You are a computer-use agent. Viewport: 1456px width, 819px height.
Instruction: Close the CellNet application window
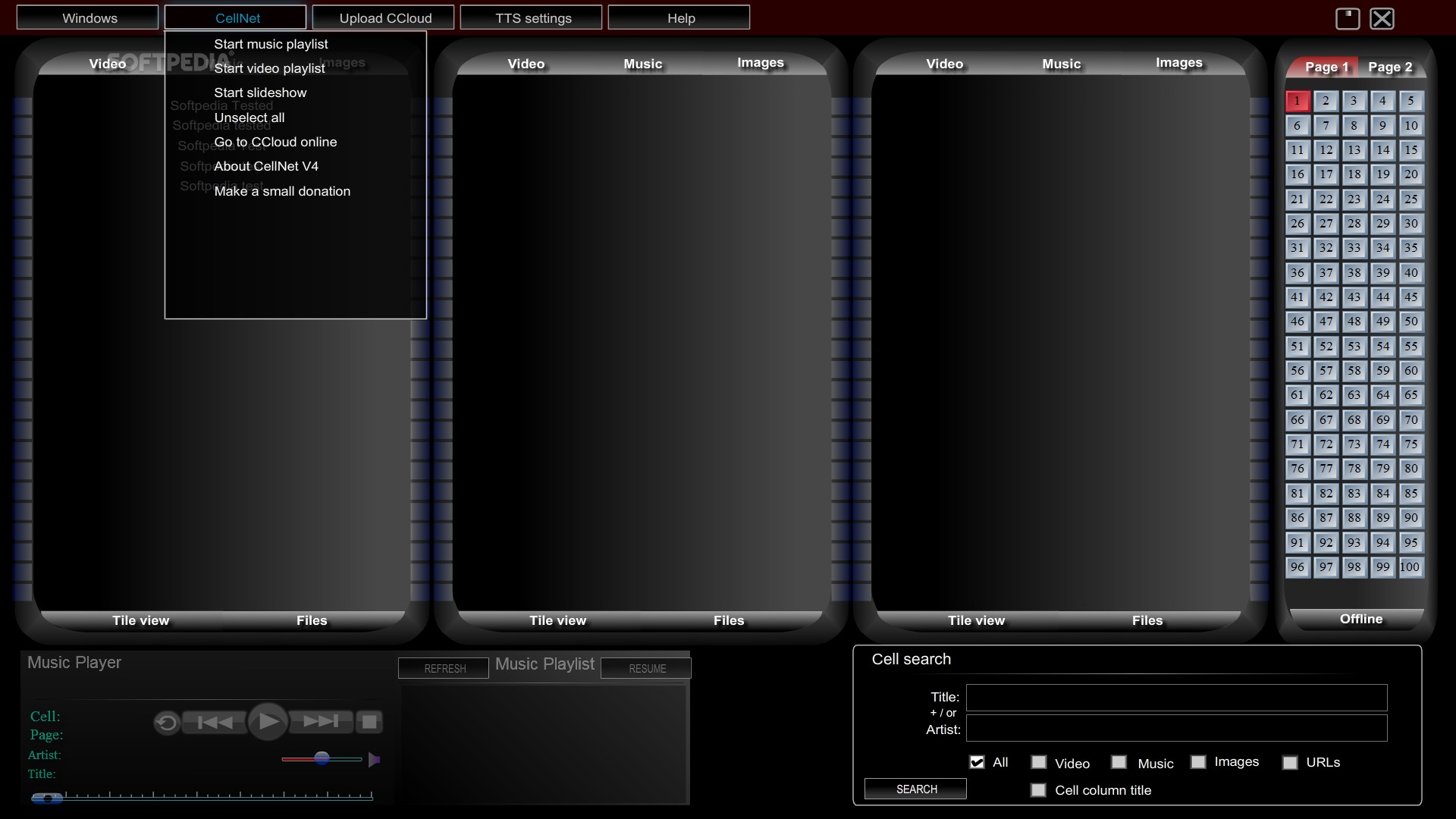[x=1382, y=18]
